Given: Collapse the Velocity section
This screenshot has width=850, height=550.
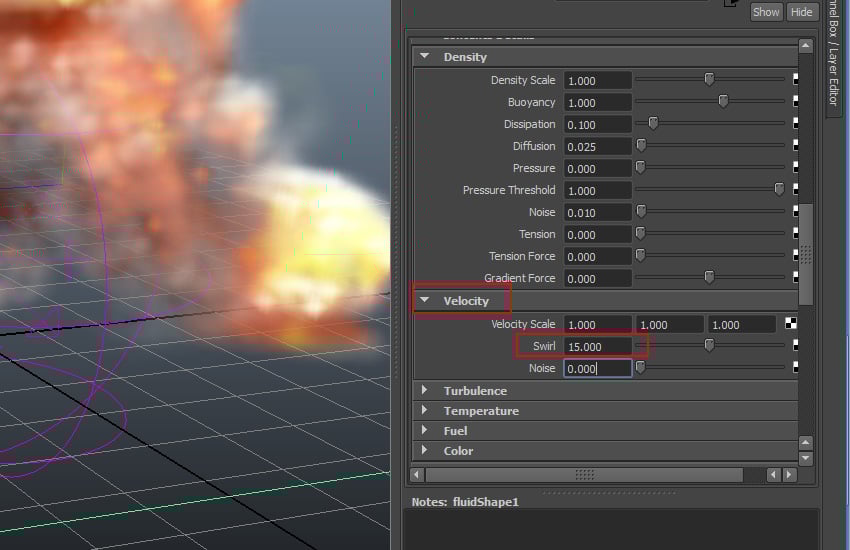Looking at the screenshot, I should (424, 300).
